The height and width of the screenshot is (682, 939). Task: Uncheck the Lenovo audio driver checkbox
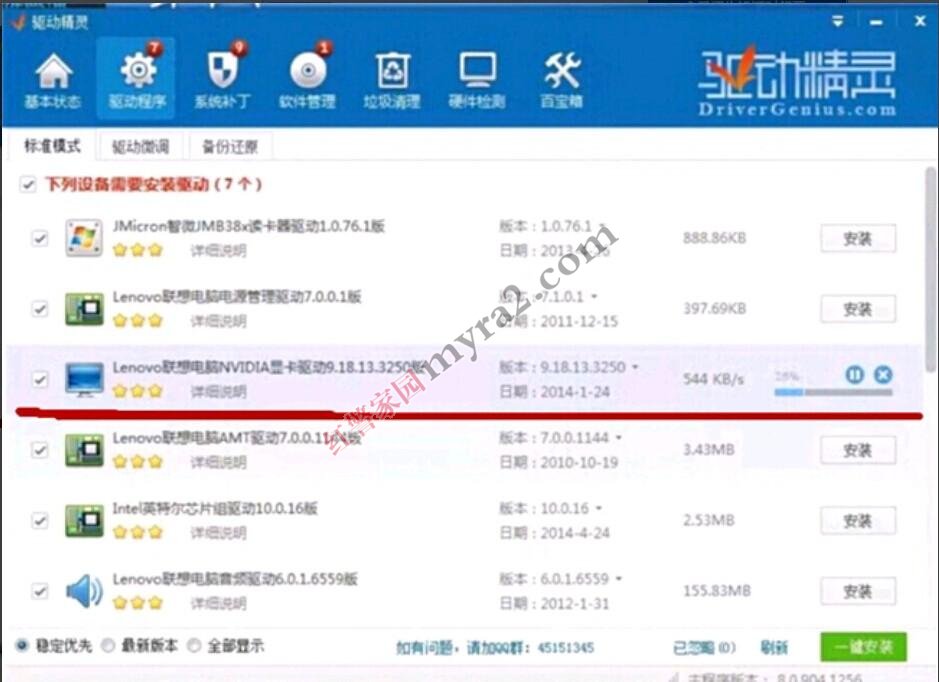pos(40,591)
